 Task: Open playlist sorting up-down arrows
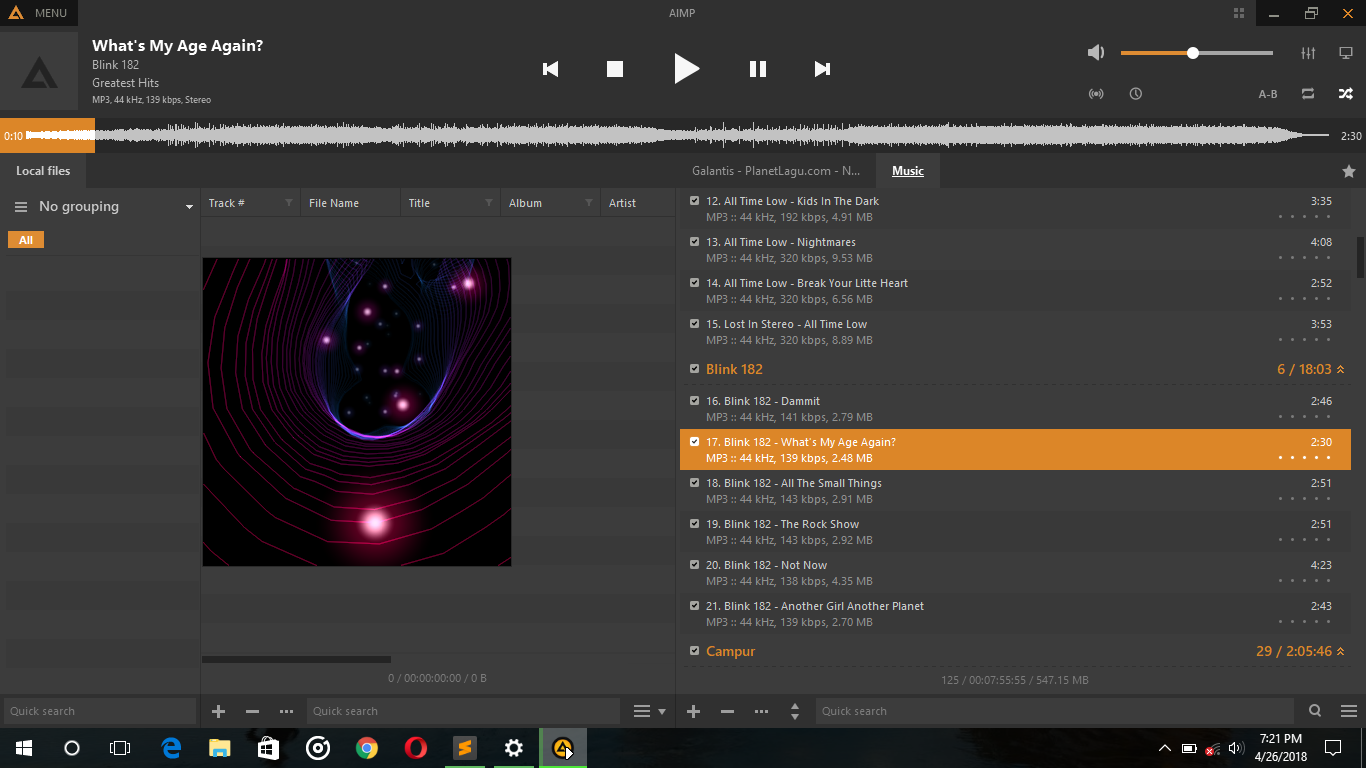coord(795,711)
